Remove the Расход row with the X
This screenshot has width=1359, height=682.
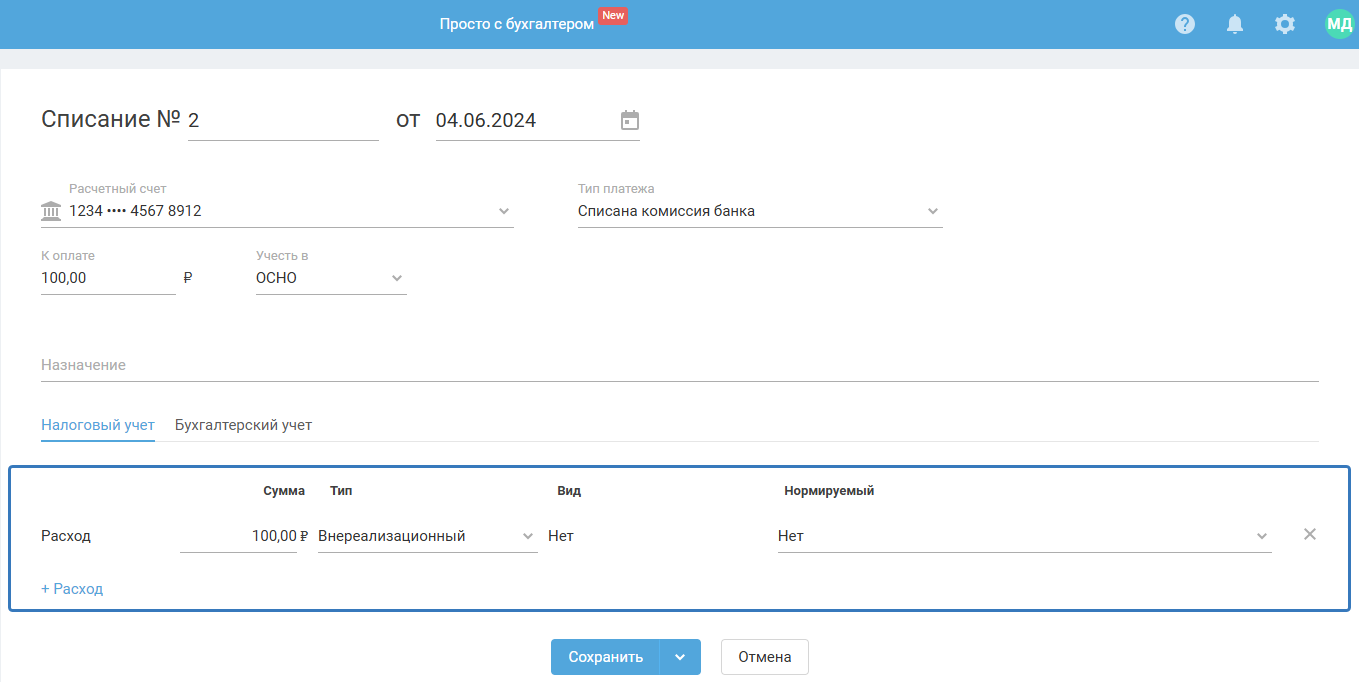[1310, 534]
